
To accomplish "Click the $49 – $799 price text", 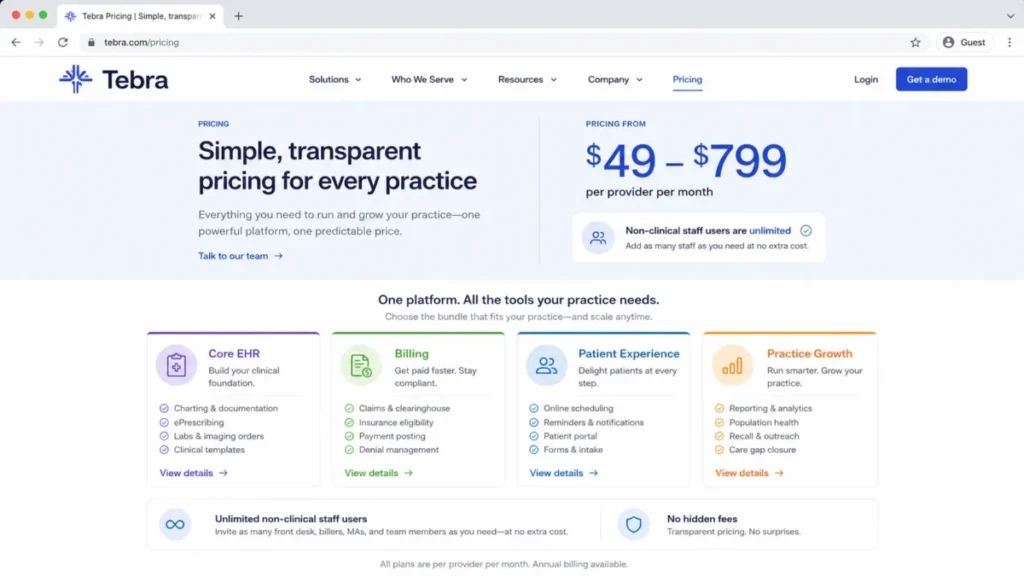I will point(686,160).
